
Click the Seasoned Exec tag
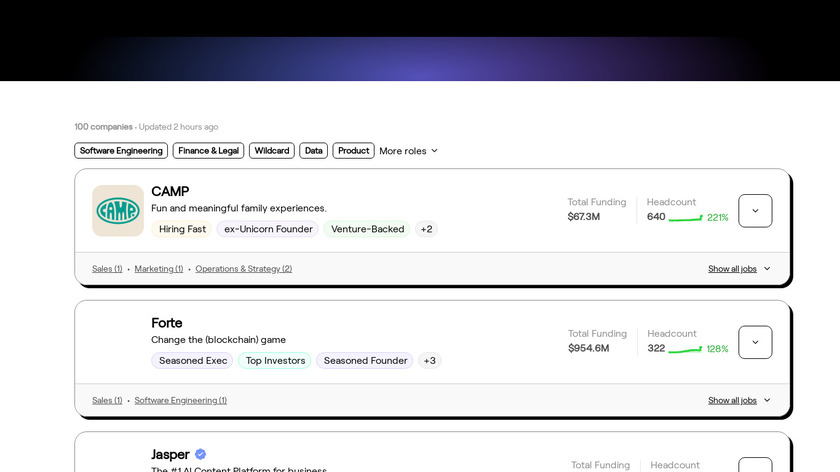coord(193,361)
